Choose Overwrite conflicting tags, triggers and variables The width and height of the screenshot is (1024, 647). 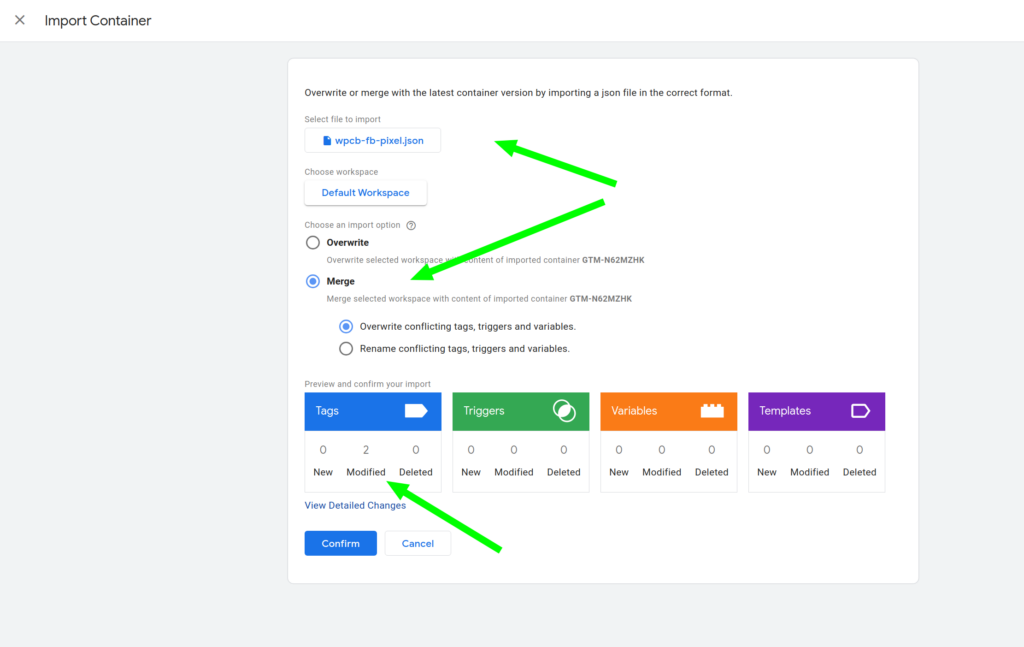(346, 326)
